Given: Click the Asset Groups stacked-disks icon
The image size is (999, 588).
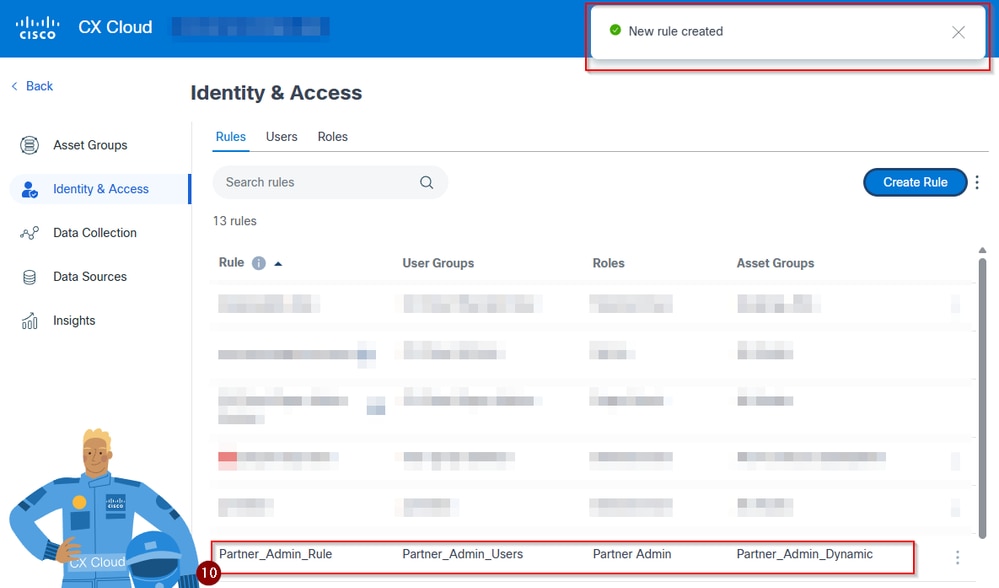Looking at the screenshot, I should point(29,145).
